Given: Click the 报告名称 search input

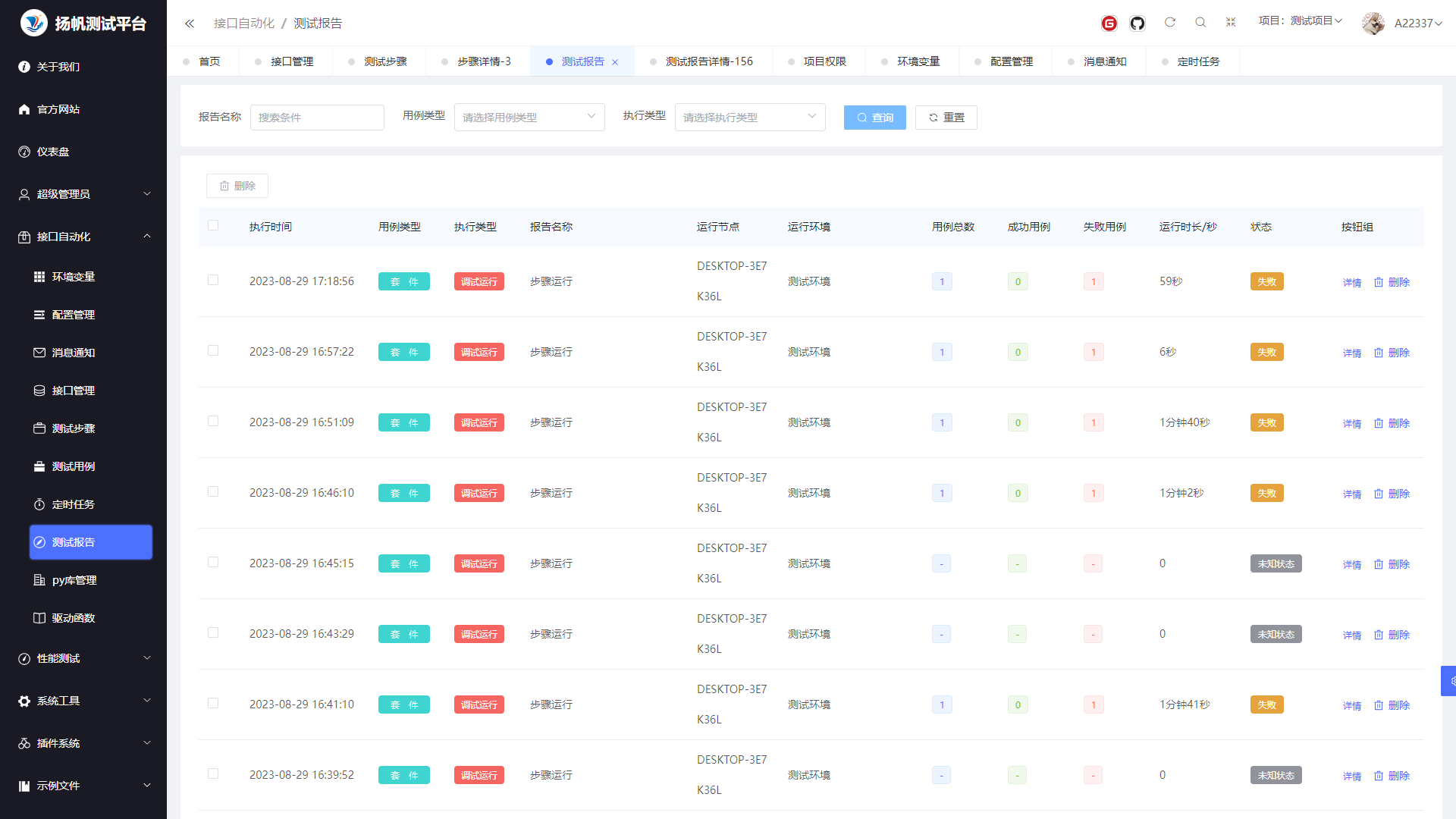Looking at the screenshot, I should (x=316, y=118).
